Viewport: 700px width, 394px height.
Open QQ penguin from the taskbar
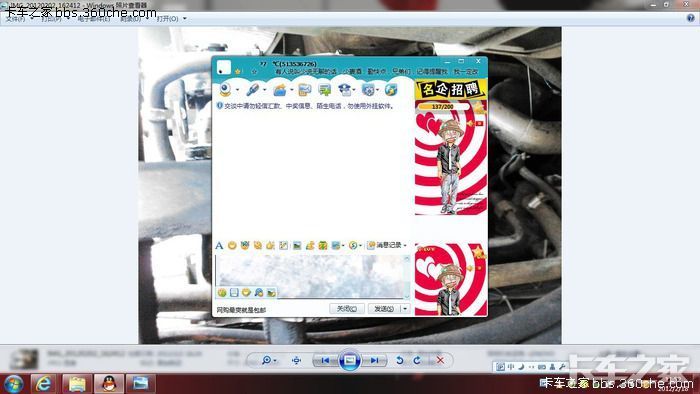coord(109,384)
